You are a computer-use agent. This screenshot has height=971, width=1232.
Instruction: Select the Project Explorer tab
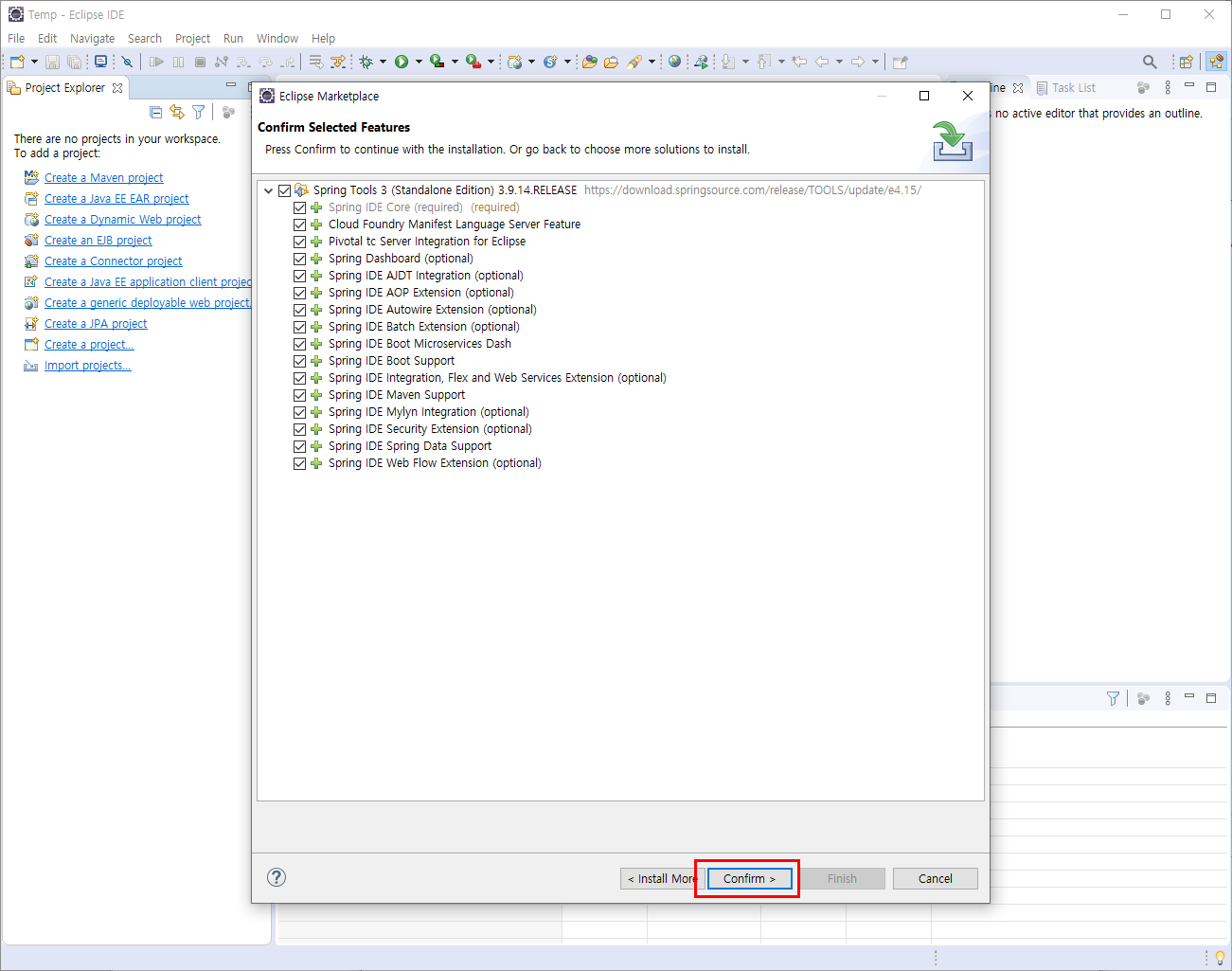(64, 87)
